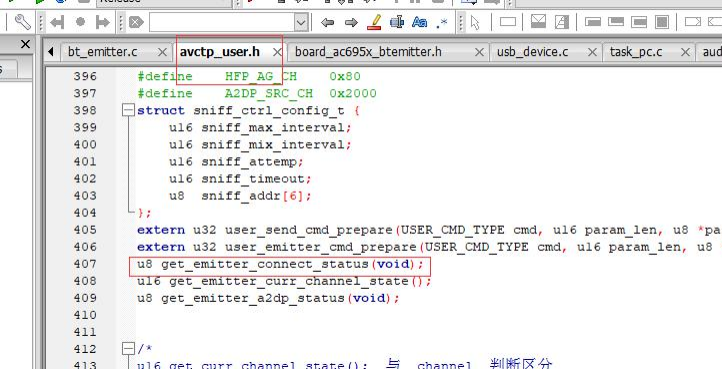Close the left side panel with X
This screenshot has height=369, width=722.
point(25,44)
